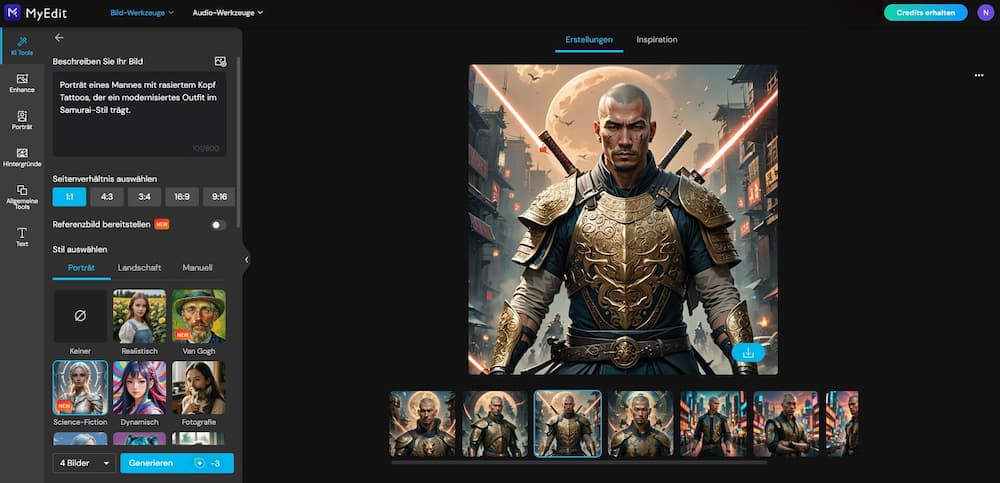The height and width of the screenshot is (483, 1000).
Task: Open the Text tool sidebar icon
Action: point(22,237)
